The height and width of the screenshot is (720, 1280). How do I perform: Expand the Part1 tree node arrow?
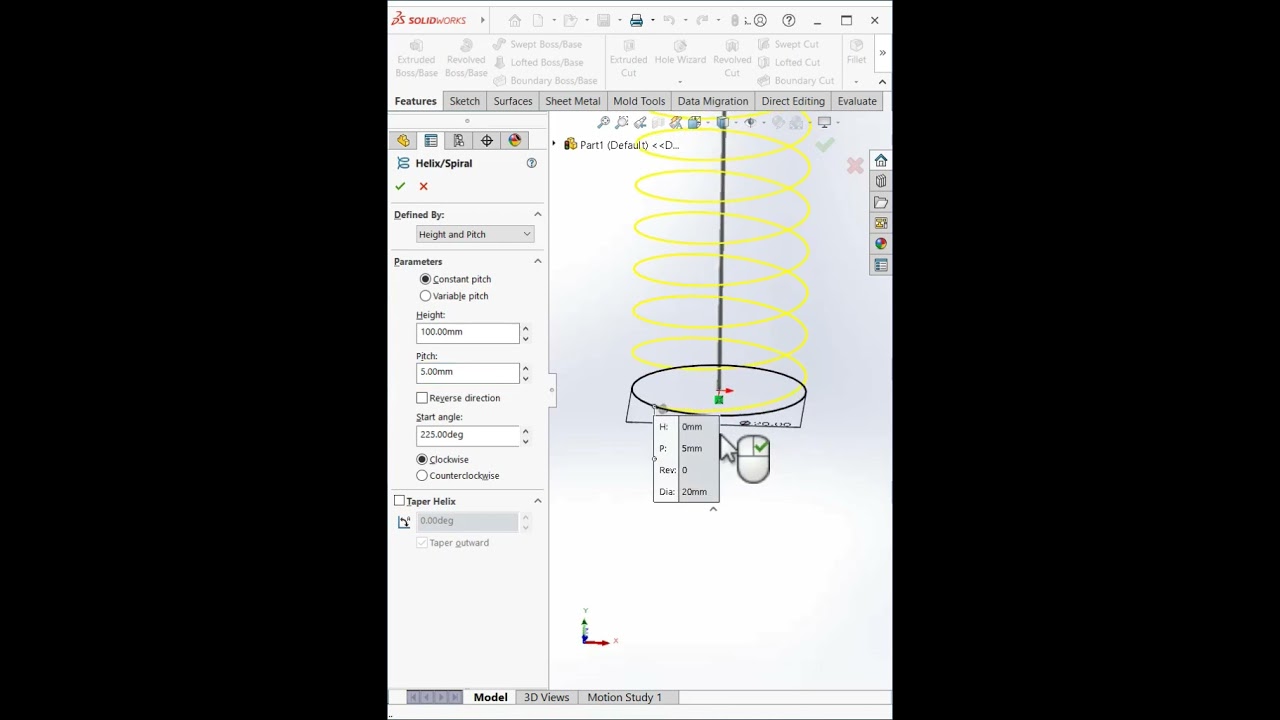tap(554, 145)
